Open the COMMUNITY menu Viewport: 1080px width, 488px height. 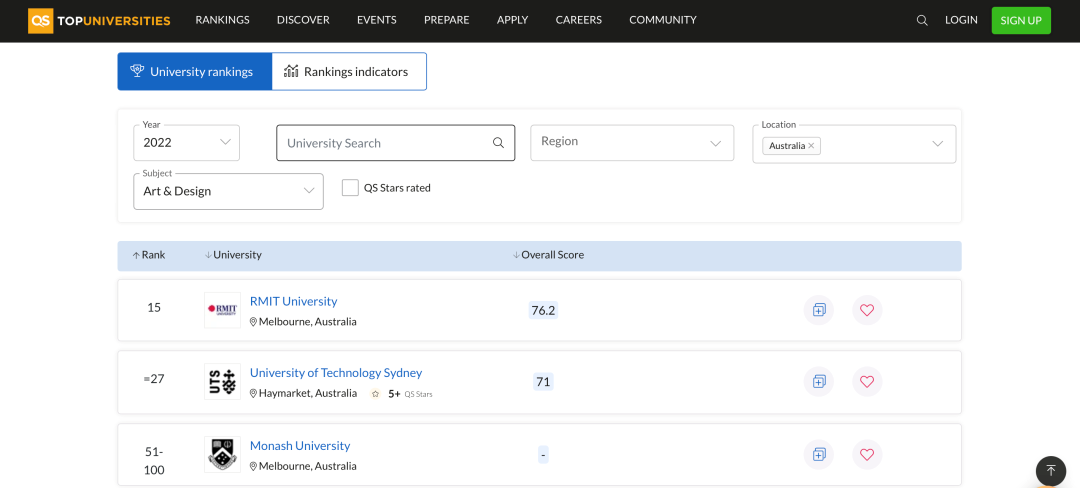click(663, 20)
